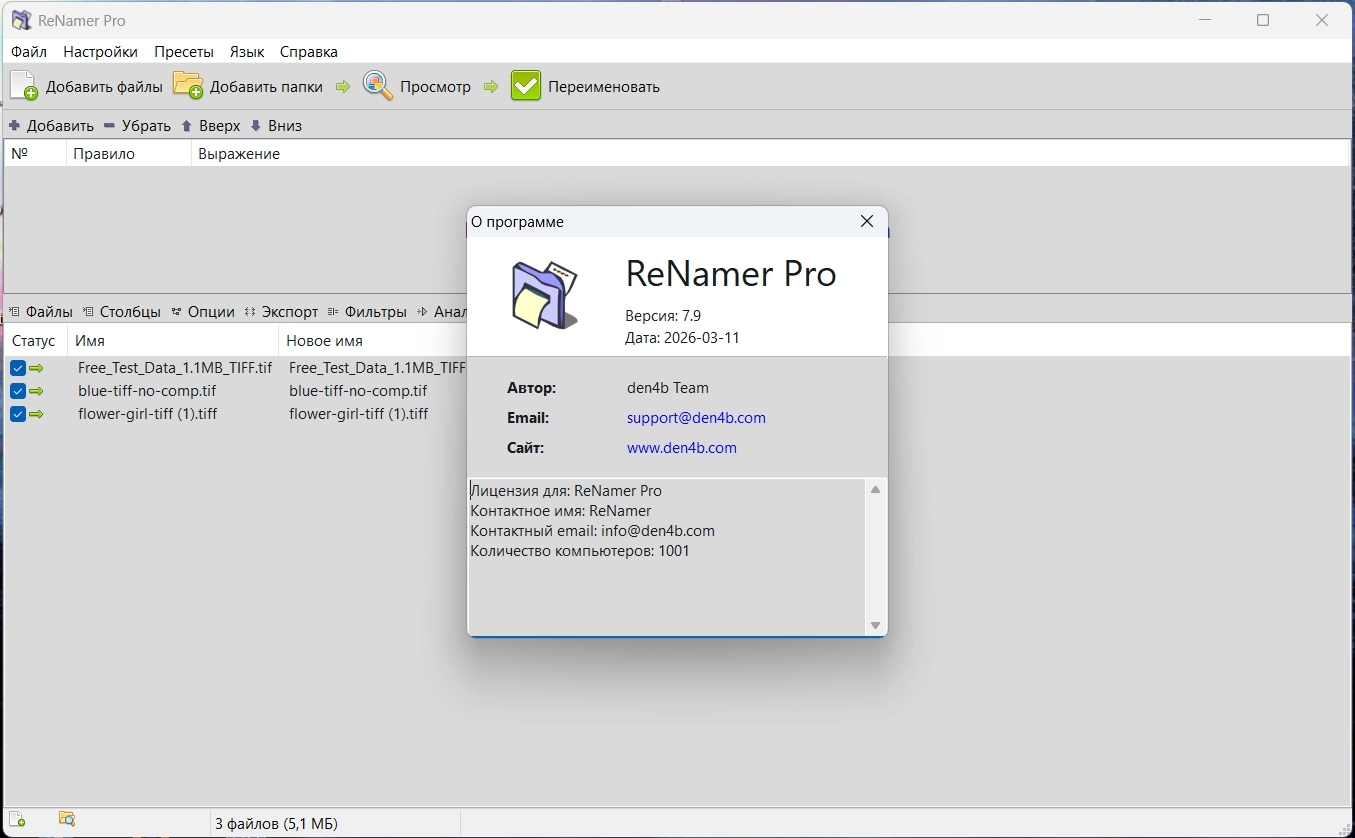Uncheck the blue-tiff-no-comp.tif checkbox

pos(18,391)
